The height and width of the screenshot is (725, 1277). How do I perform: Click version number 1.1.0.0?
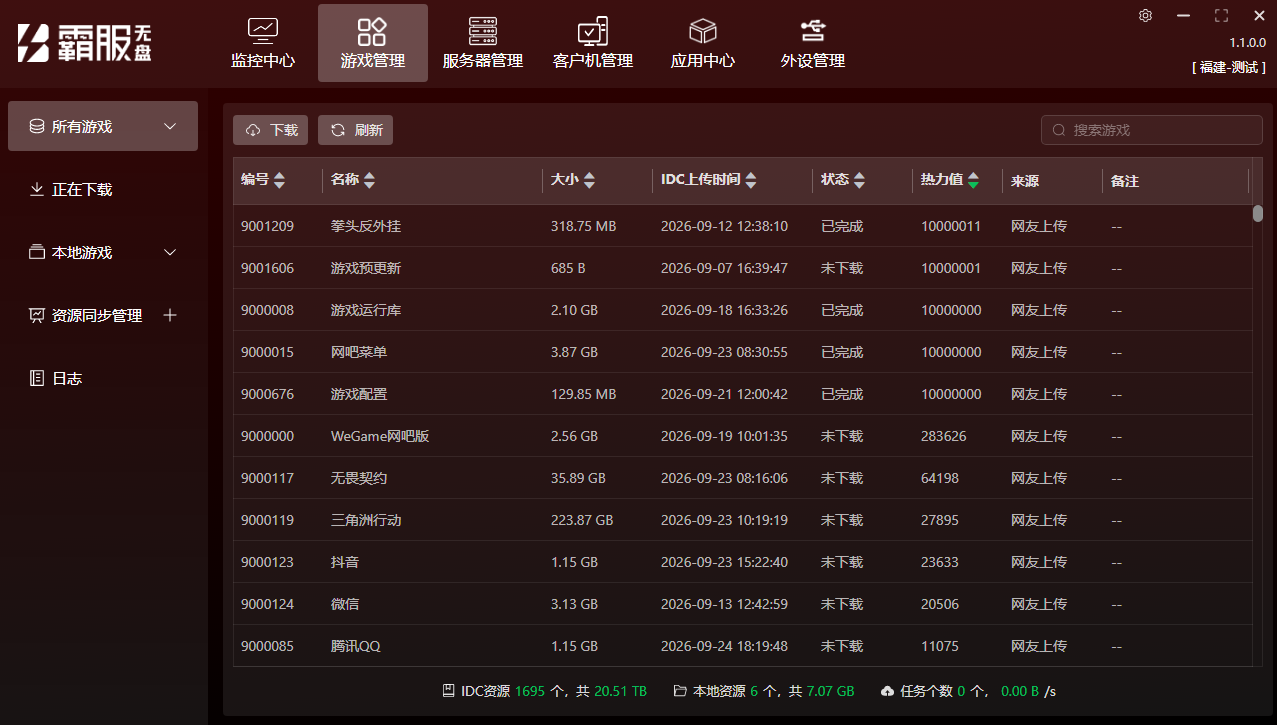(x=1247, y=43)
